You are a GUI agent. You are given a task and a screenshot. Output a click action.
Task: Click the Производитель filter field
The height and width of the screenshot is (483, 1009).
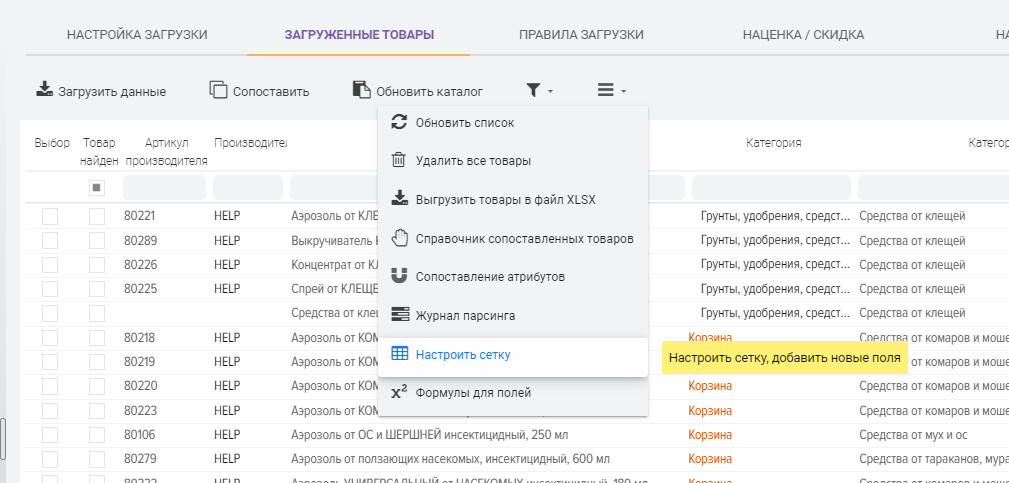[x=248, y=188]
